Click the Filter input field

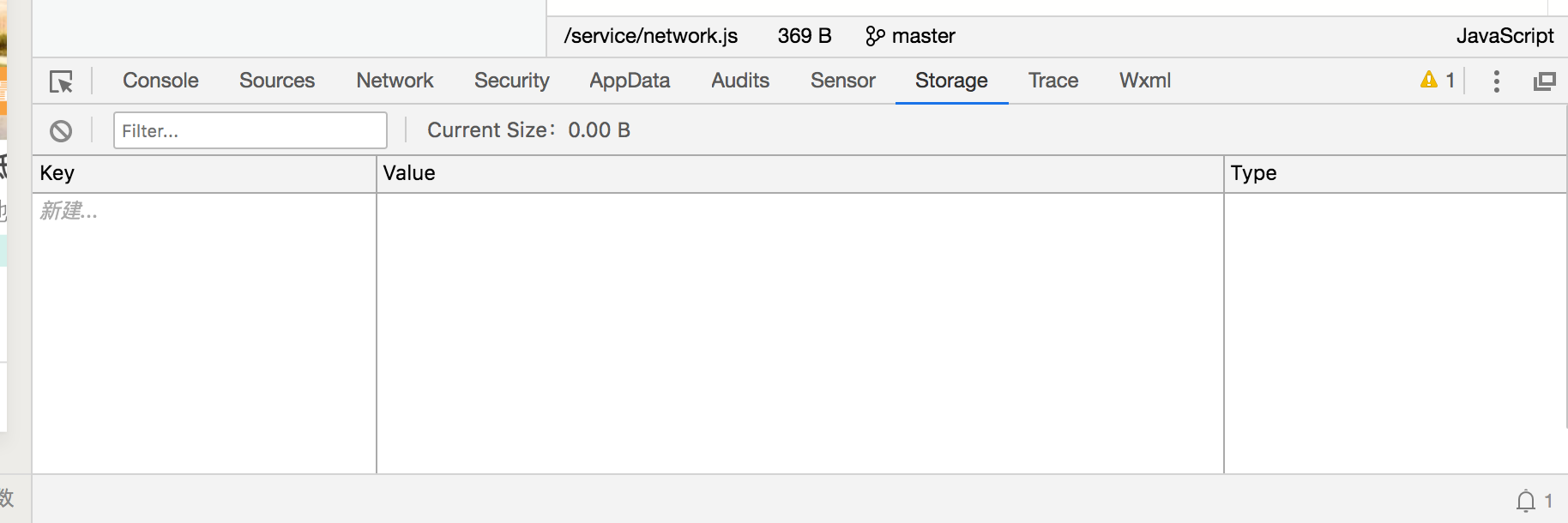(x=250, y=131)
